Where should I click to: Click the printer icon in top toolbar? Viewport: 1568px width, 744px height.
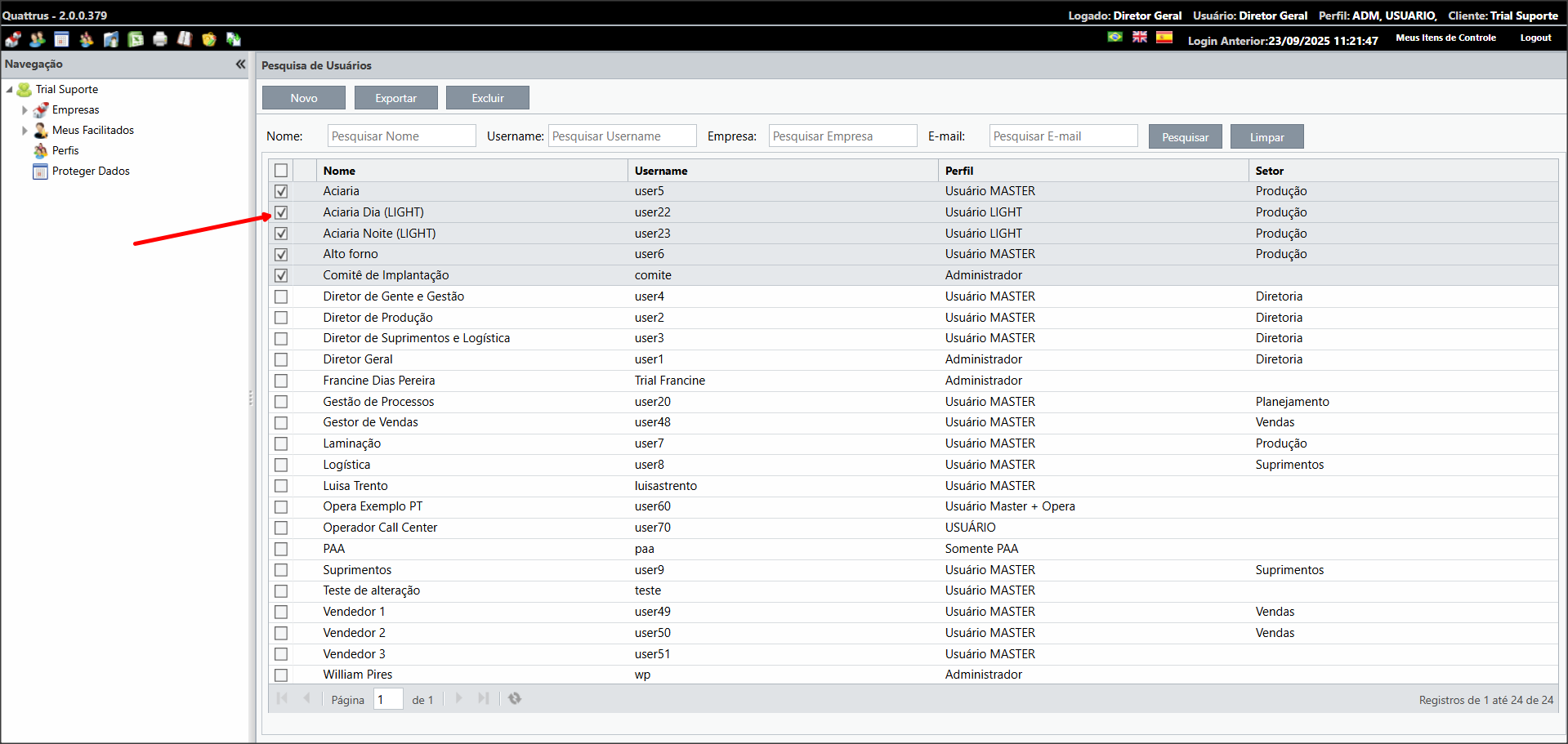[160, 39]
